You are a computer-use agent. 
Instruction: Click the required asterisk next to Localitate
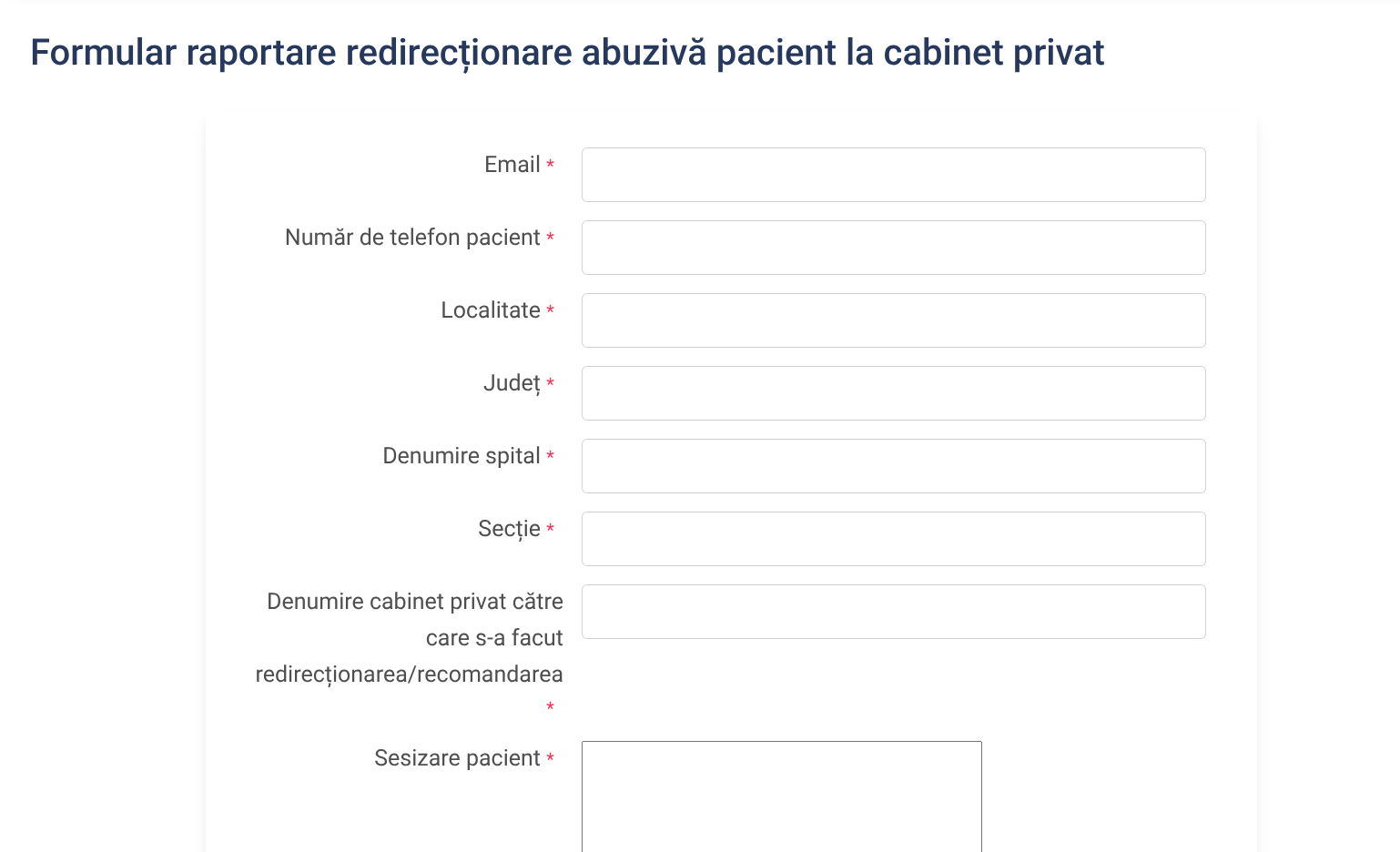550,311
